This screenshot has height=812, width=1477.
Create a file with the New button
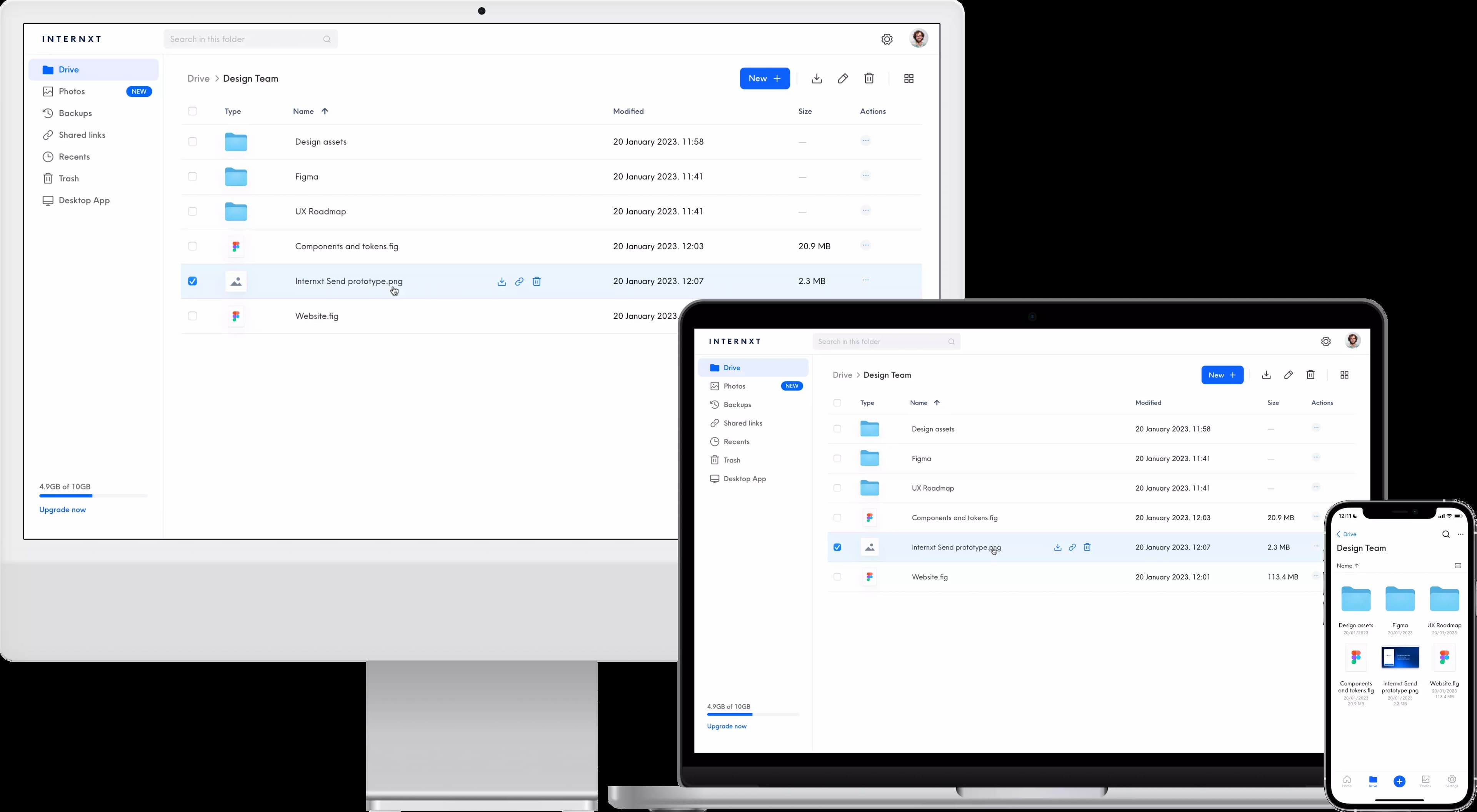[765, 78]
